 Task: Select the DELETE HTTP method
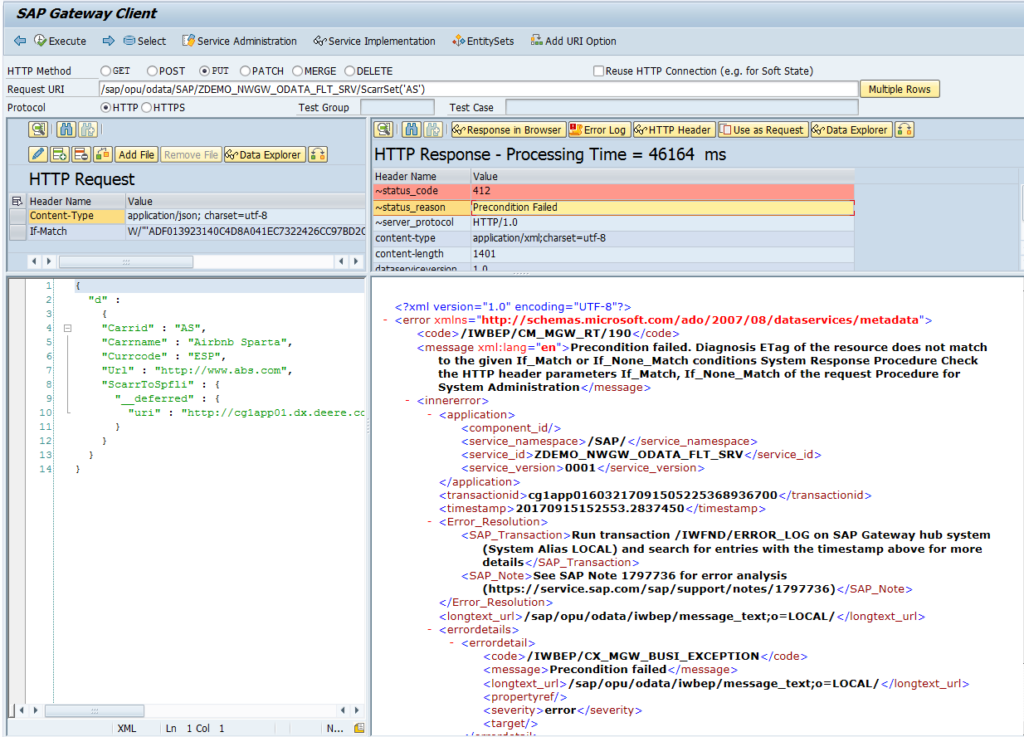click(x=349, y=71)
